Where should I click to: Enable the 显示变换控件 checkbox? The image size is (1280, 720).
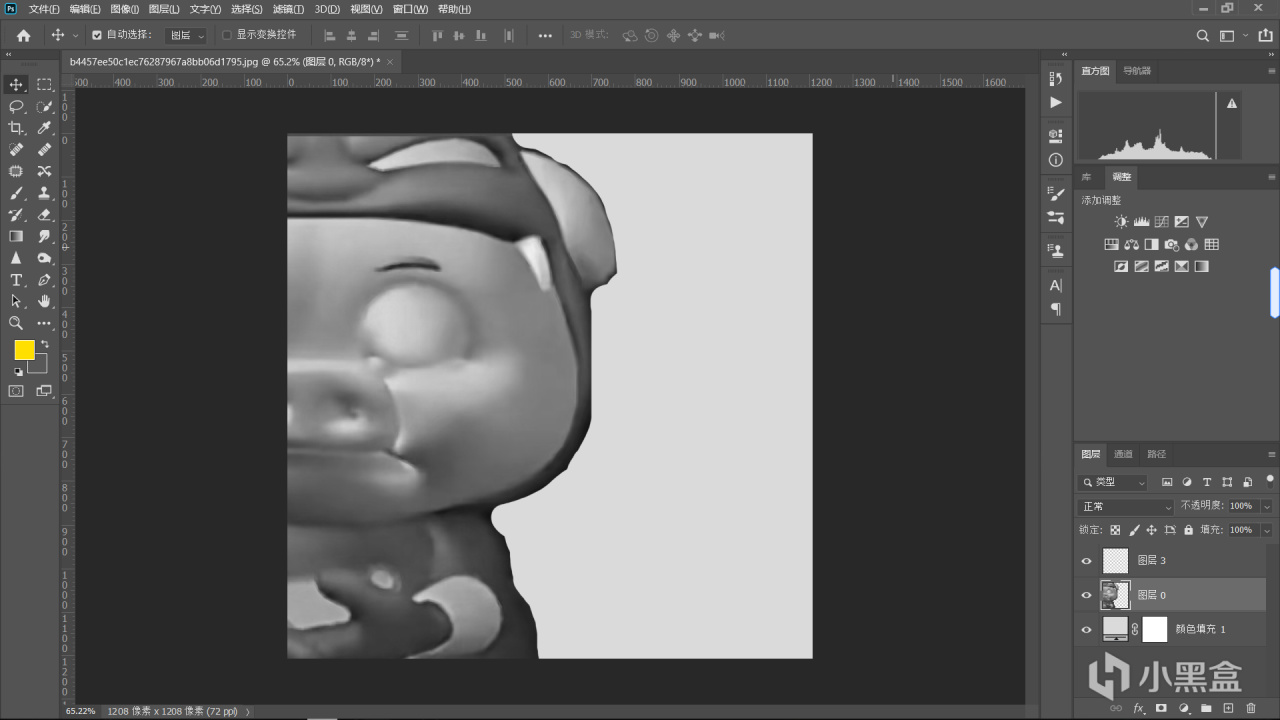point(227,35)
